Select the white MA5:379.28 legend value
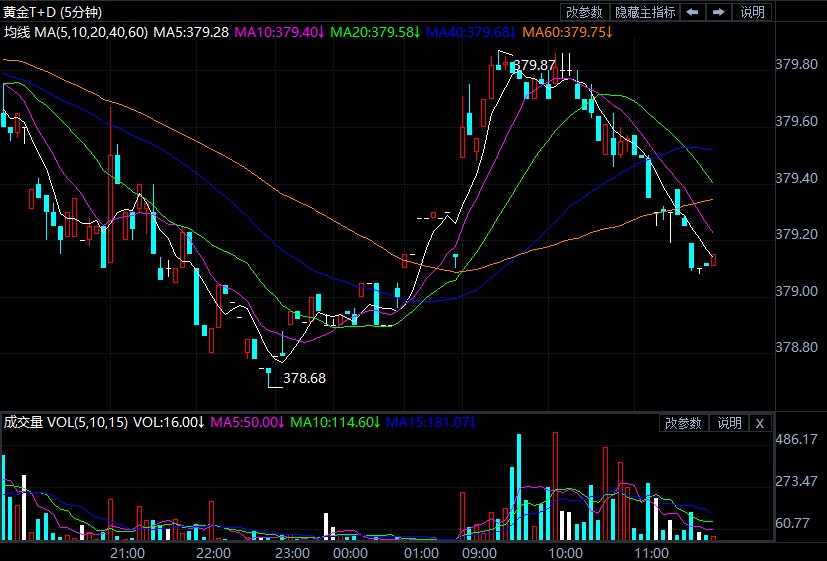827x561 pixels. [x=193, y=32]
